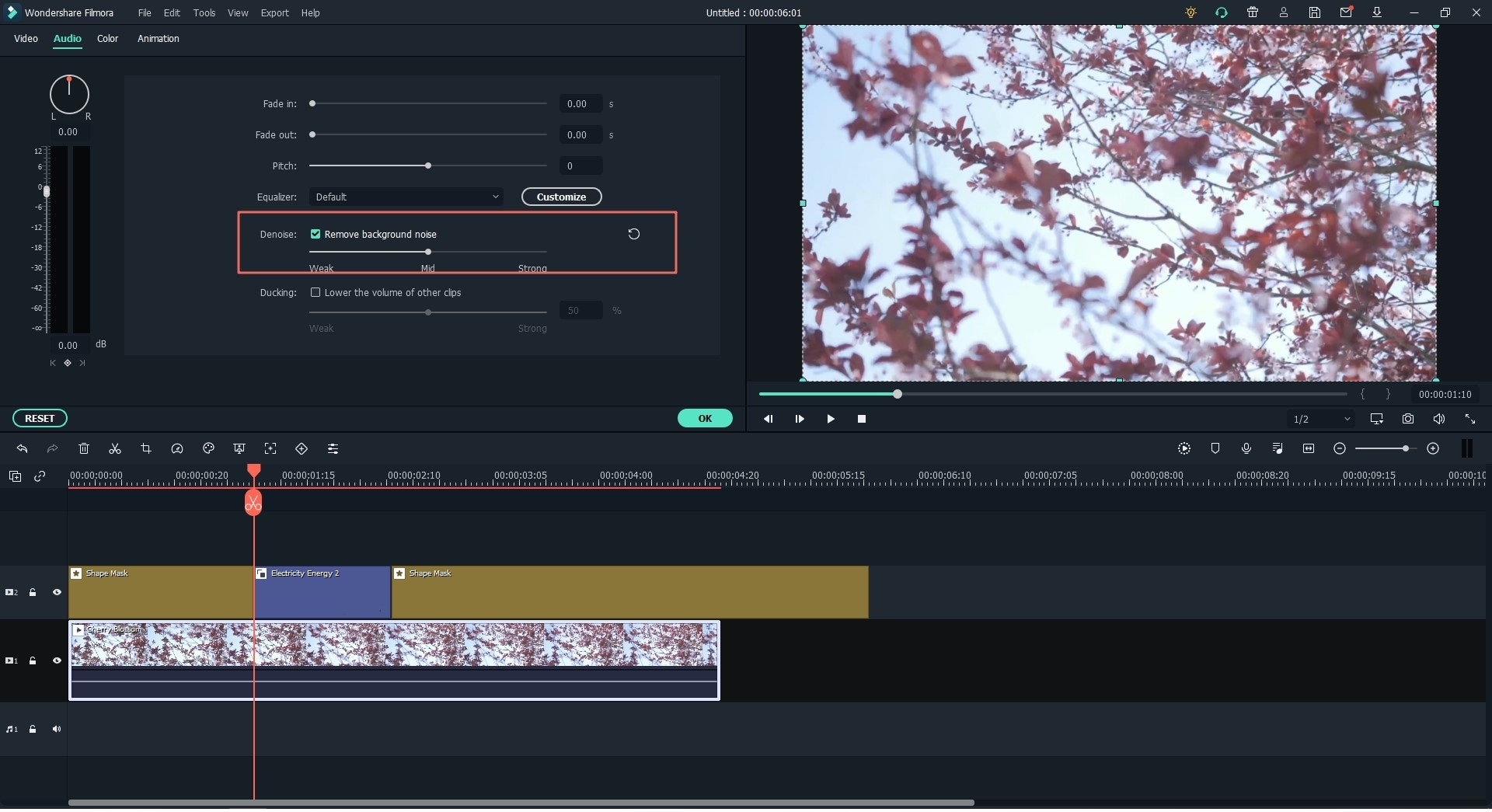Select the Cherry Blossom video clip
Screen dimensions: 1492x812
tap(395, 662)
